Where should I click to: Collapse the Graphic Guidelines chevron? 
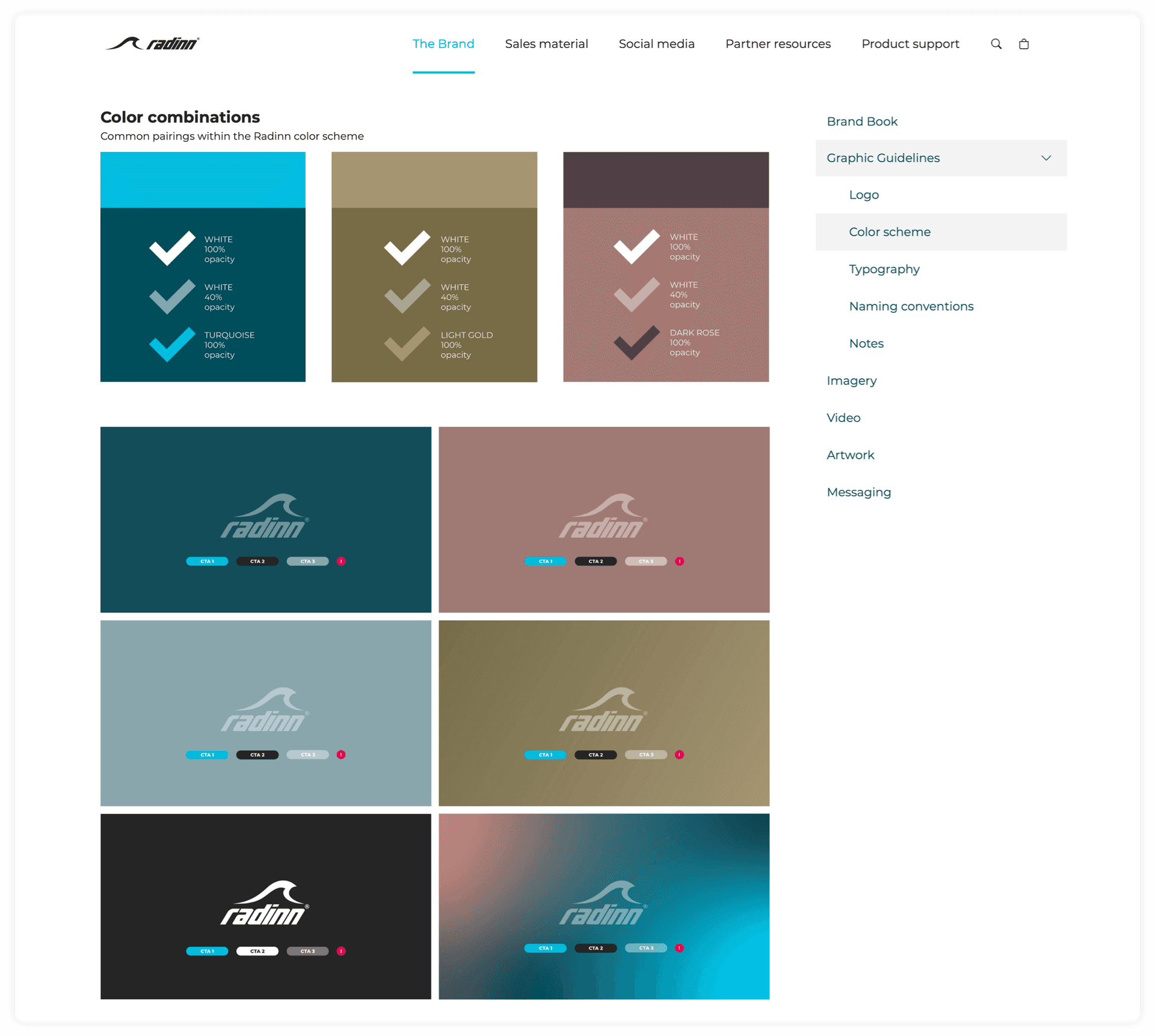[1046, 158]
